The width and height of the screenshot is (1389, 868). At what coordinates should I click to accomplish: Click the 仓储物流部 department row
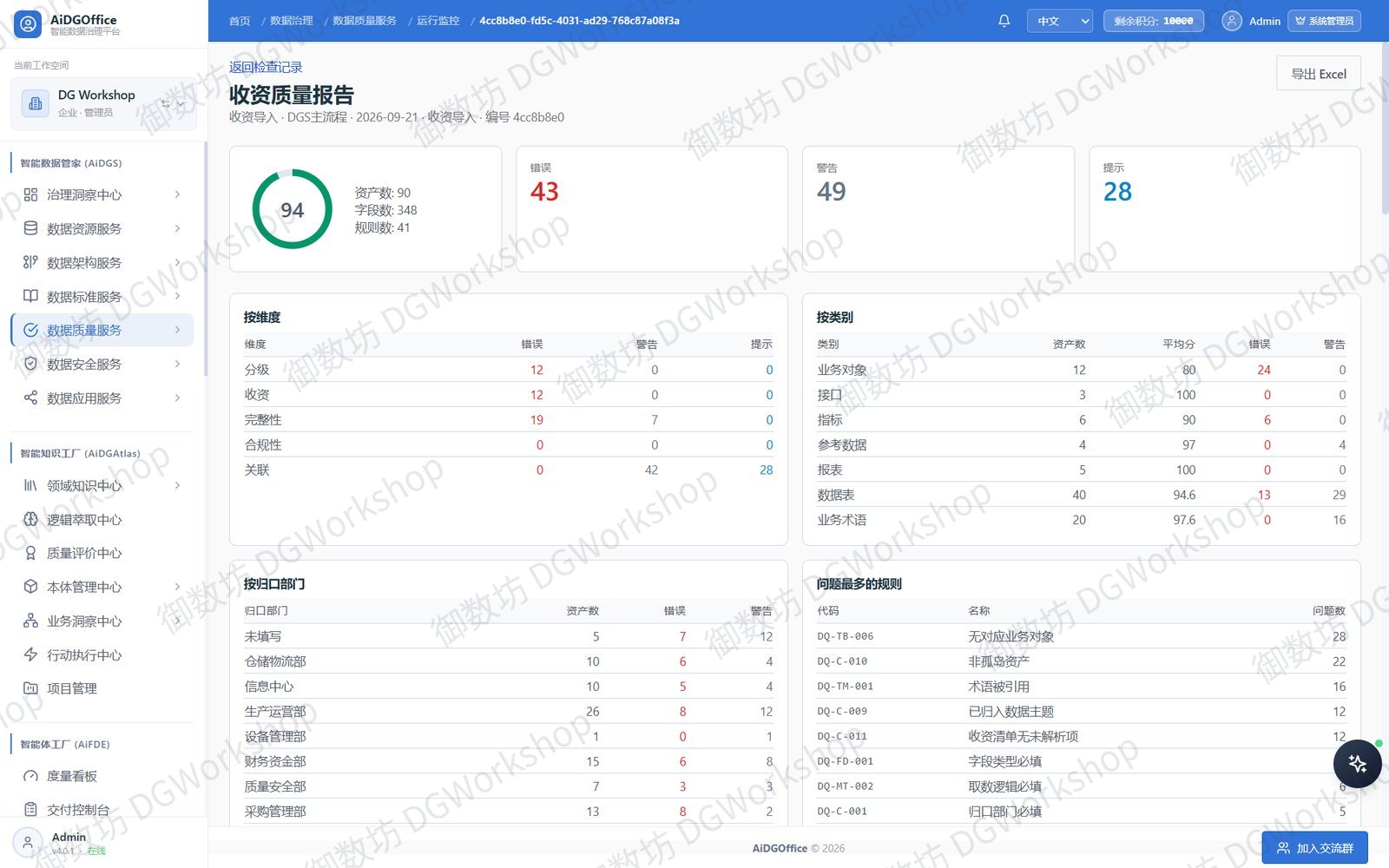509,661
